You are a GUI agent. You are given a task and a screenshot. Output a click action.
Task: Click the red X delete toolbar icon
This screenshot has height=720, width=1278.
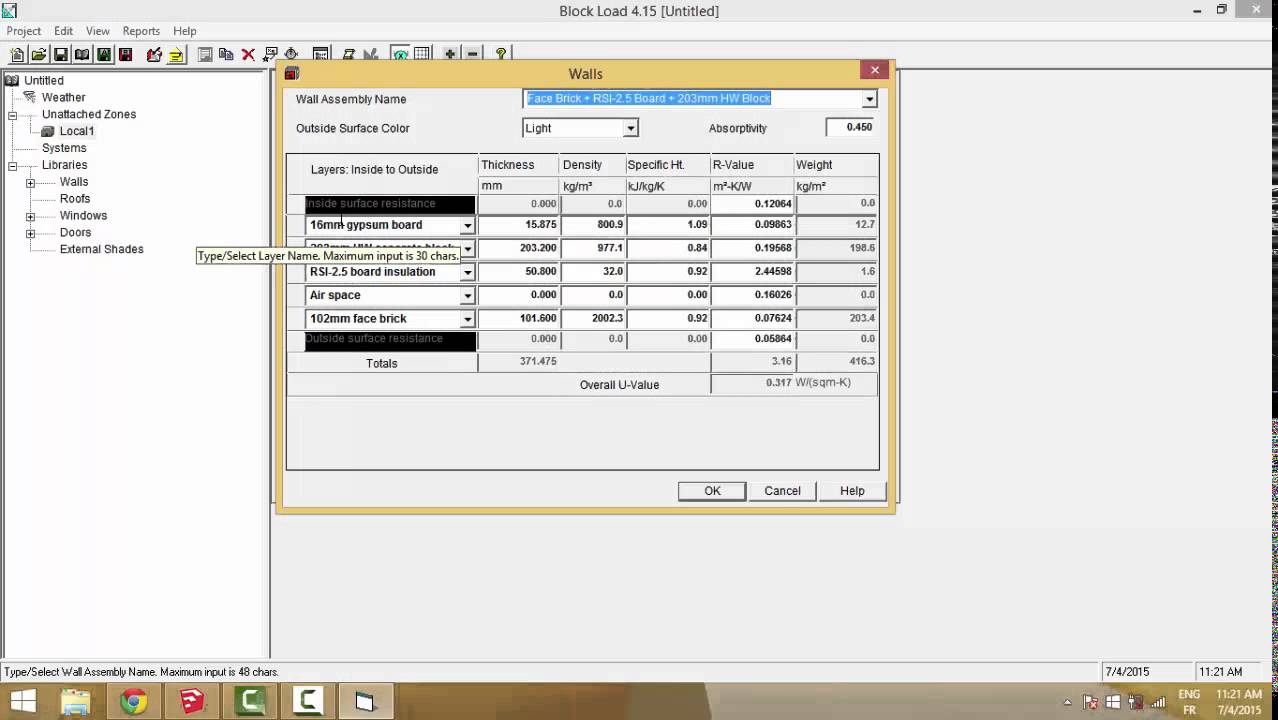coord(248,55)
